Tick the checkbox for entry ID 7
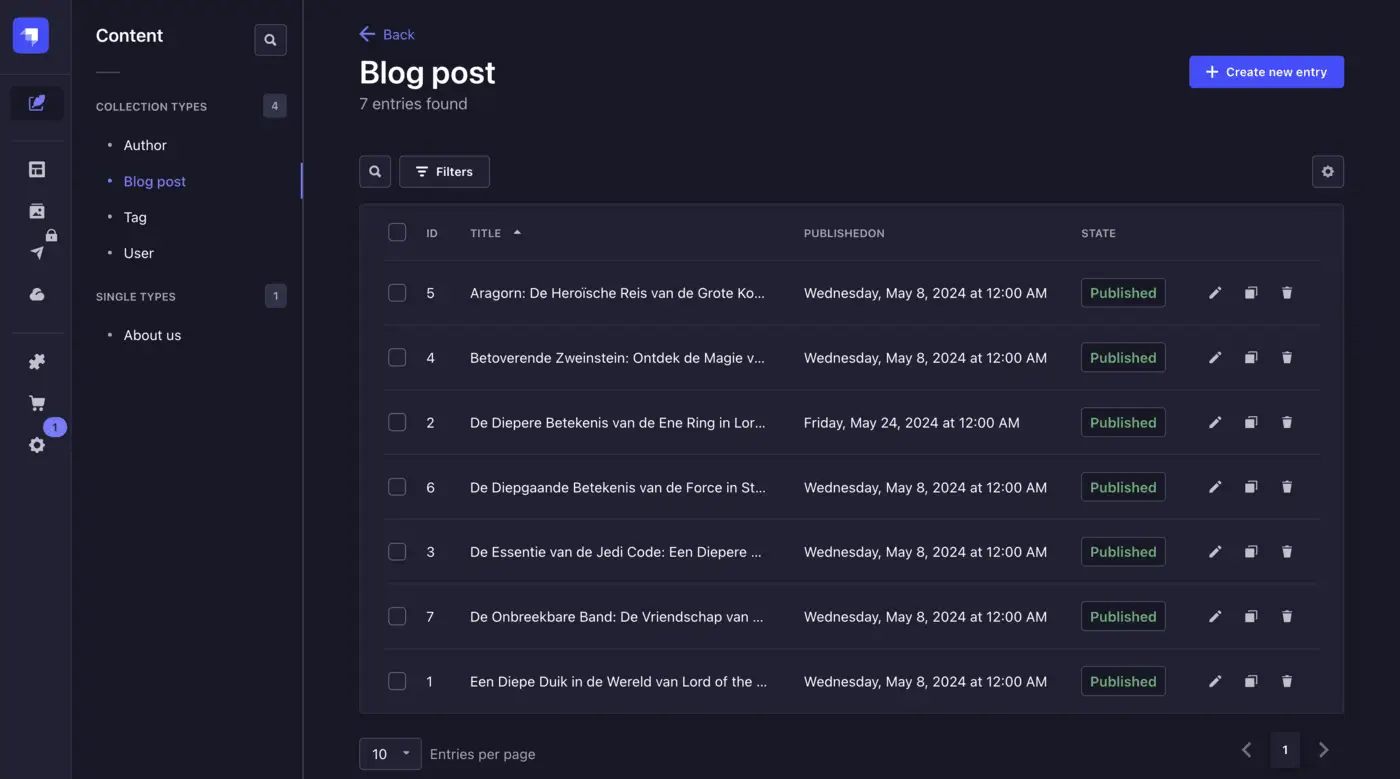This screenshot has width=1400, height=779. pos(397,616)
